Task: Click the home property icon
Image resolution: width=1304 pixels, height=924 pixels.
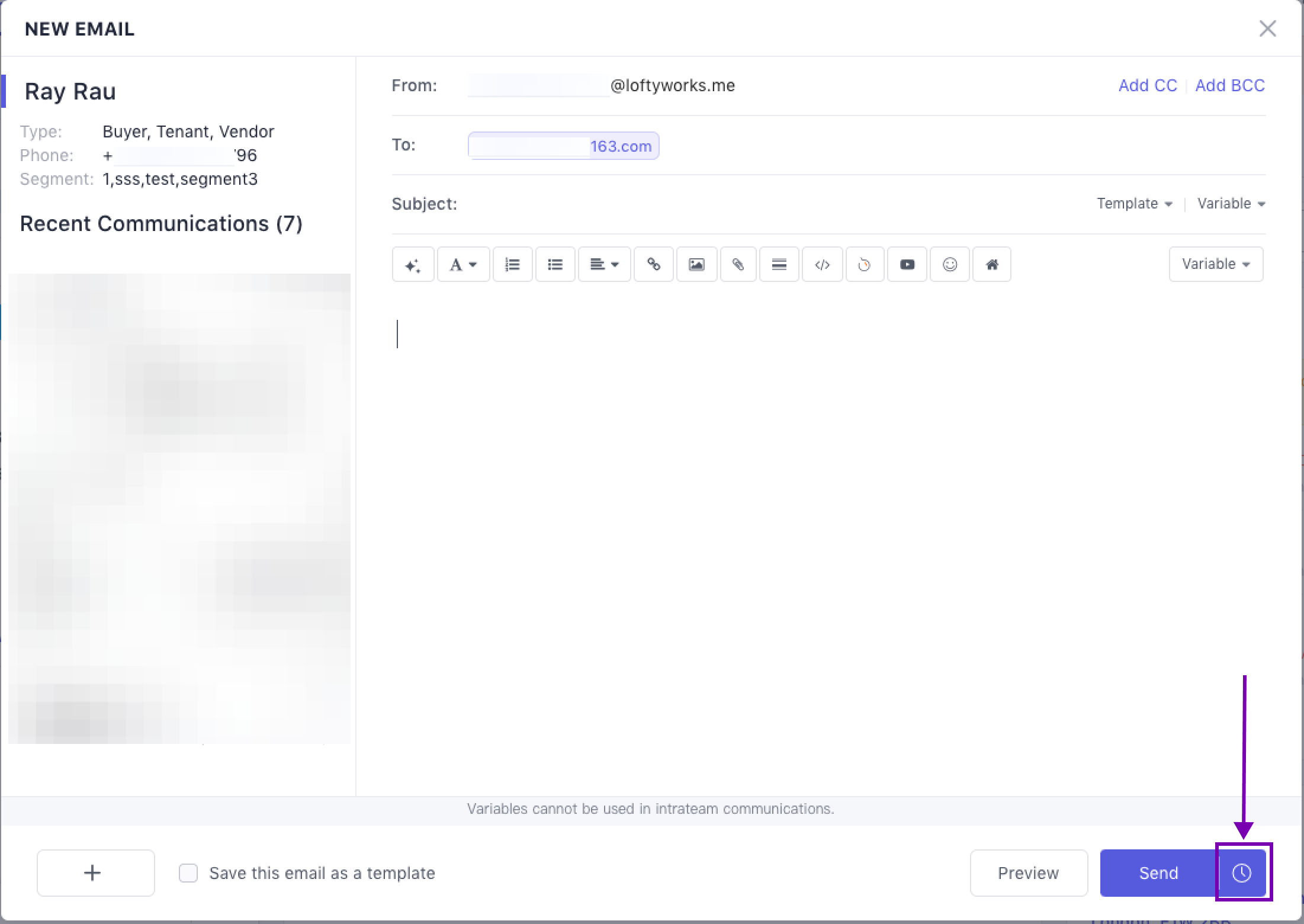Action: [x=992, y=264]
